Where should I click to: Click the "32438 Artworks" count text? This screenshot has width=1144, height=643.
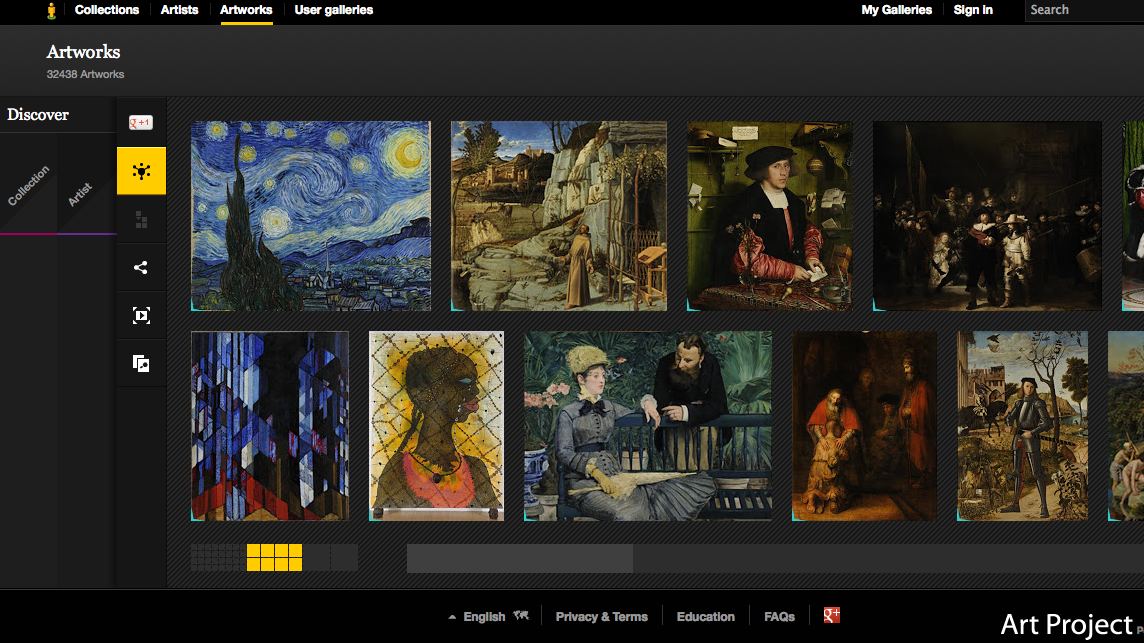(x=85, y=74)
